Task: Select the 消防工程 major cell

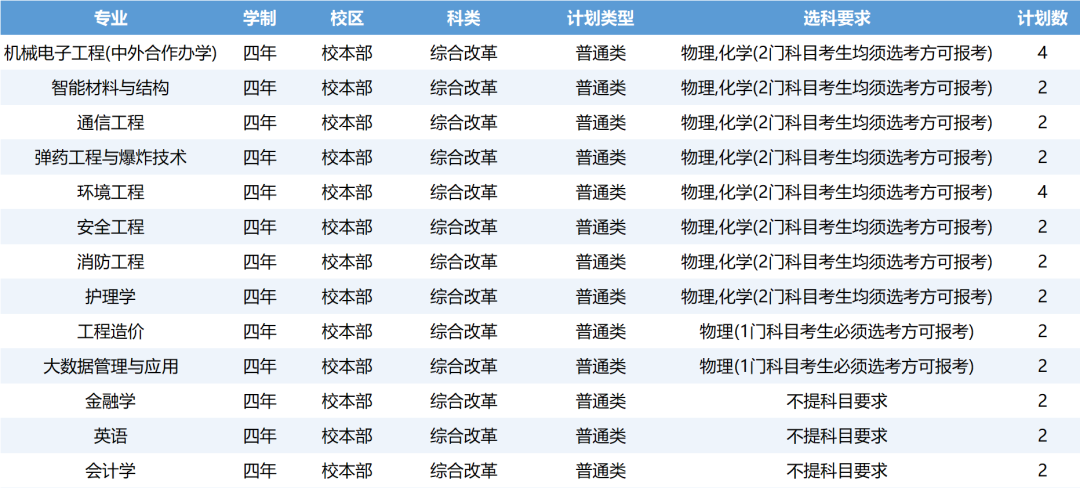Action: tap(111, 262)
